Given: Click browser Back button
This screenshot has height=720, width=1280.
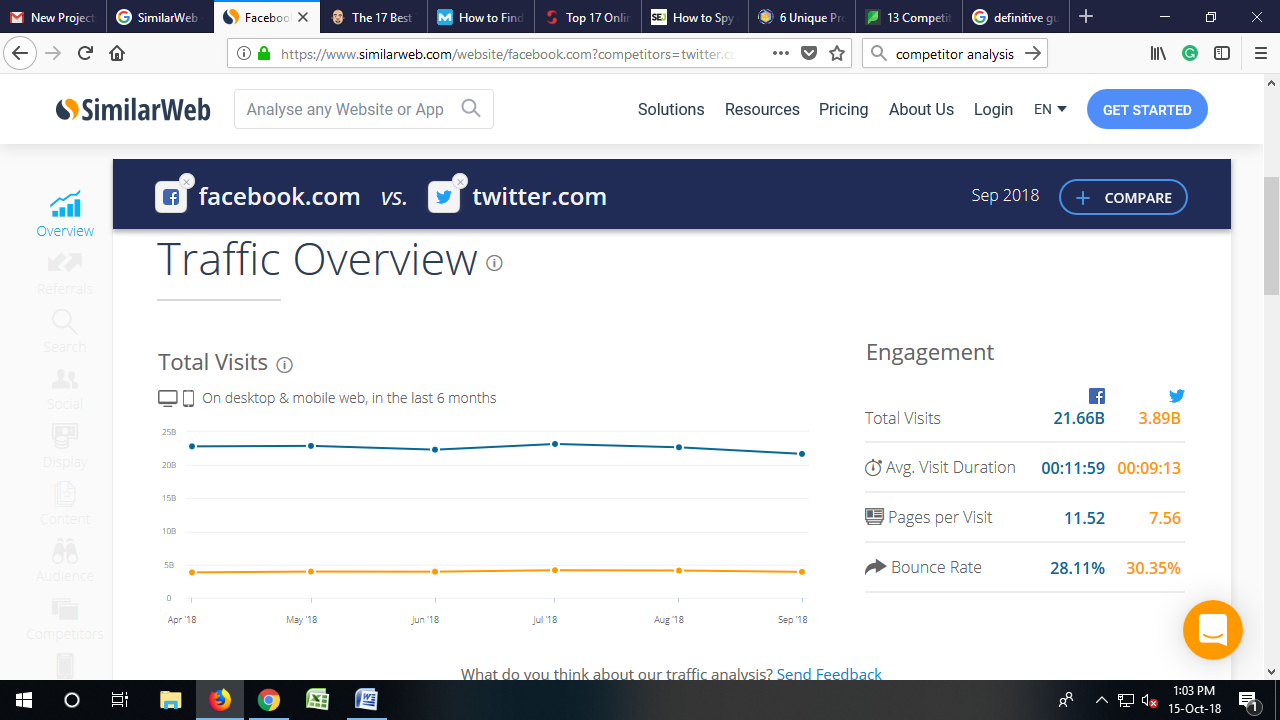Looking at the screenshot, I should click(21, 53).
